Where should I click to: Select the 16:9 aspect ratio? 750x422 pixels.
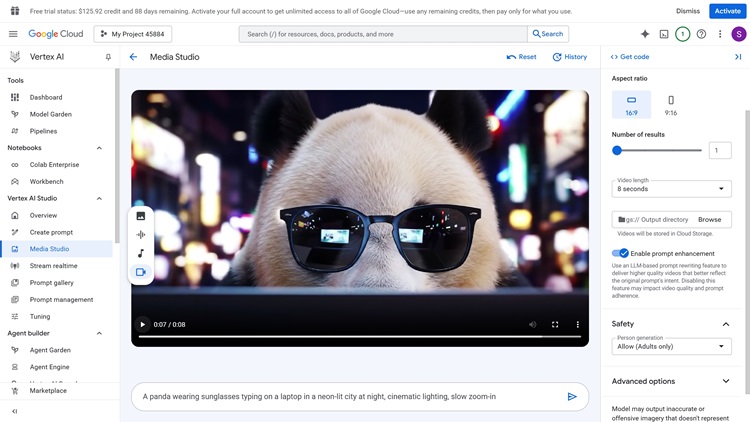631,105
